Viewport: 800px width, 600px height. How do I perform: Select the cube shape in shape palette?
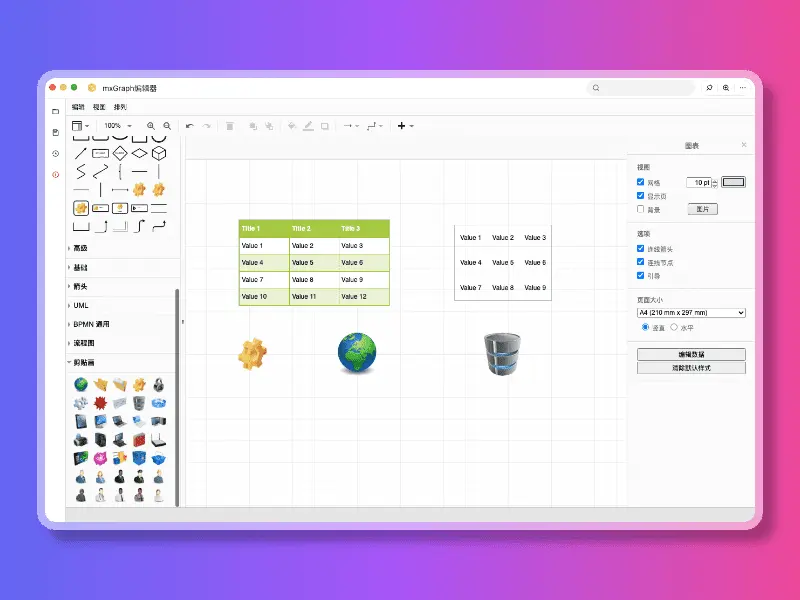(159, 153)
